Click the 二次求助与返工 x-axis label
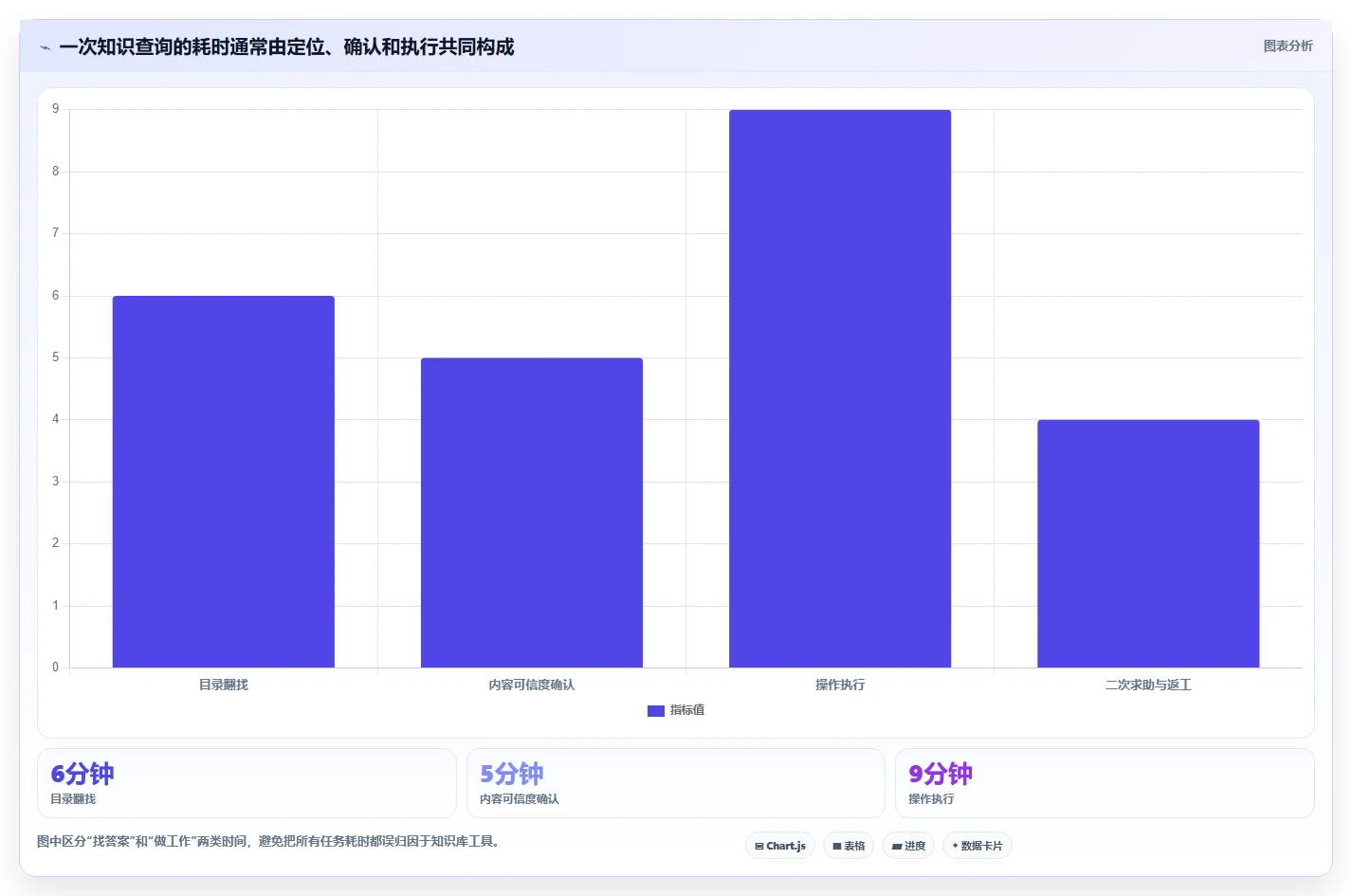 click(x=1148, y=685)
